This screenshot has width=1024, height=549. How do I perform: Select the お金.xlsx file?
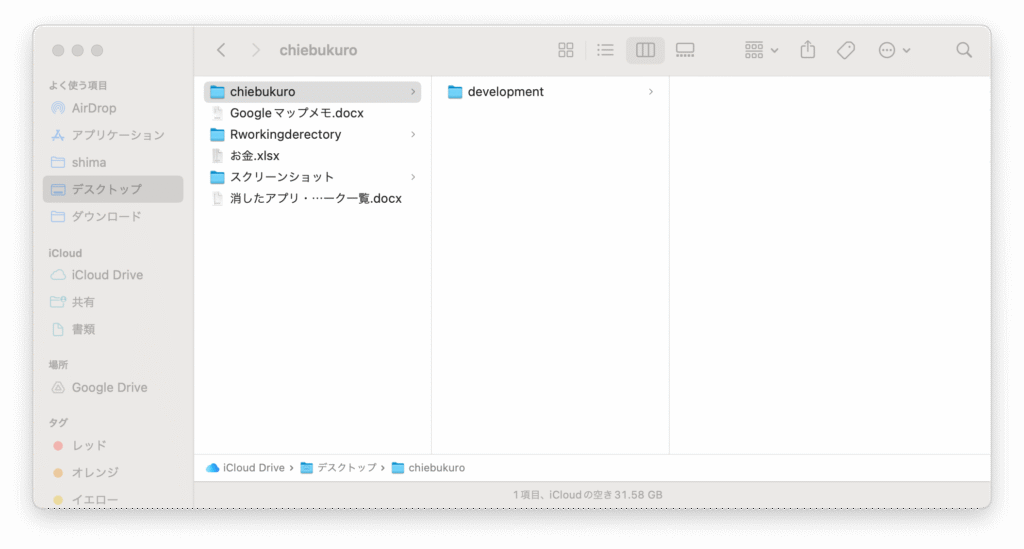[x=312, y=156]
